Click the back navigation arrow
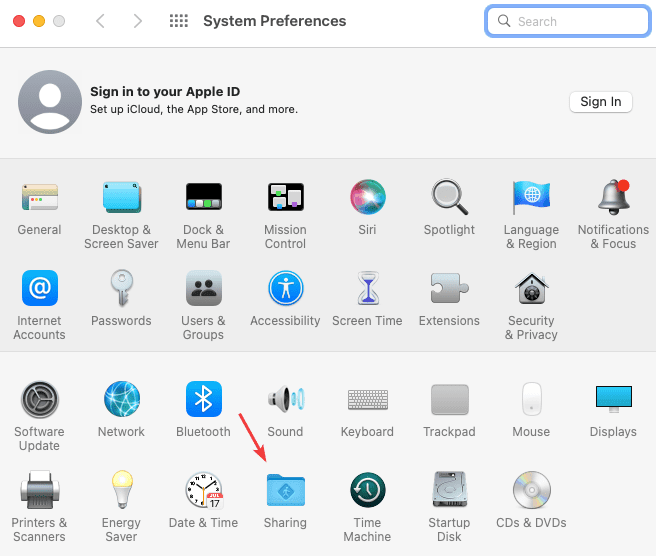Screen dimensions: 656x556 click(x=100, y=21)
